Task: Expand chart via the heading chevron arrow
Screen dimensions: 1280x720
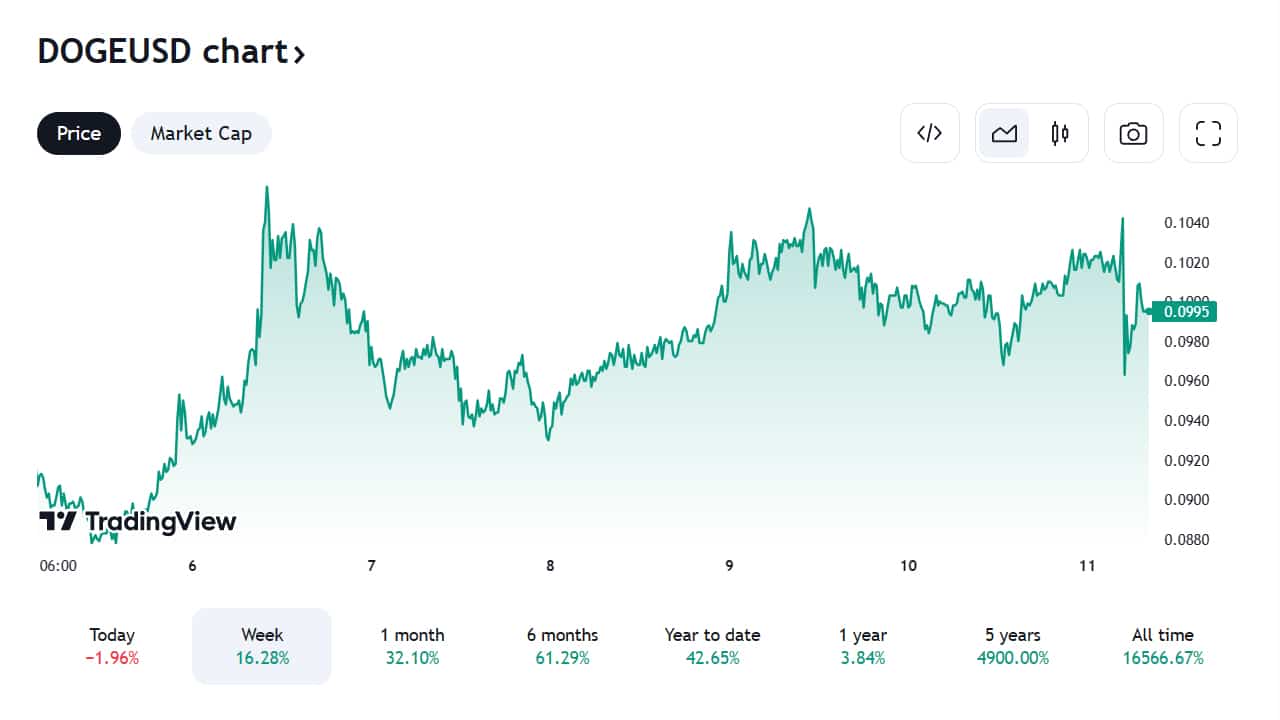Action: click(298, 54)
